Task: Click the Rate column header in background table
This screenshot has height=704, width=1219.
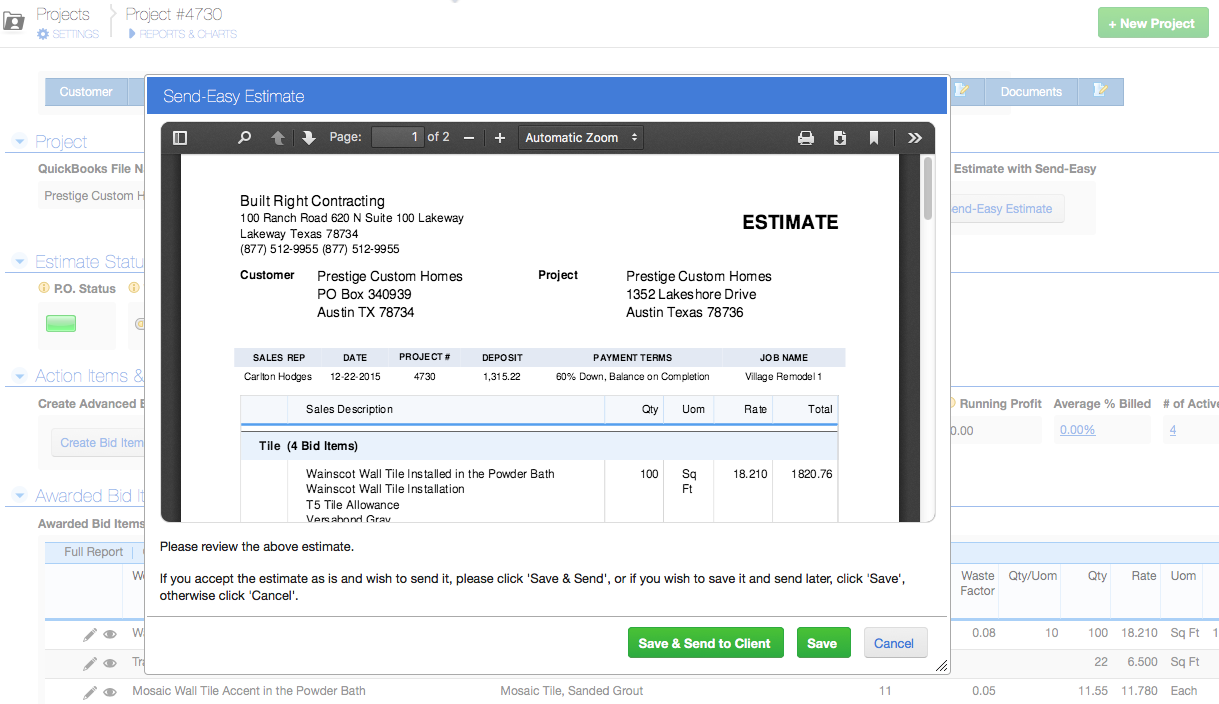Action: [x=1144, y=576]
